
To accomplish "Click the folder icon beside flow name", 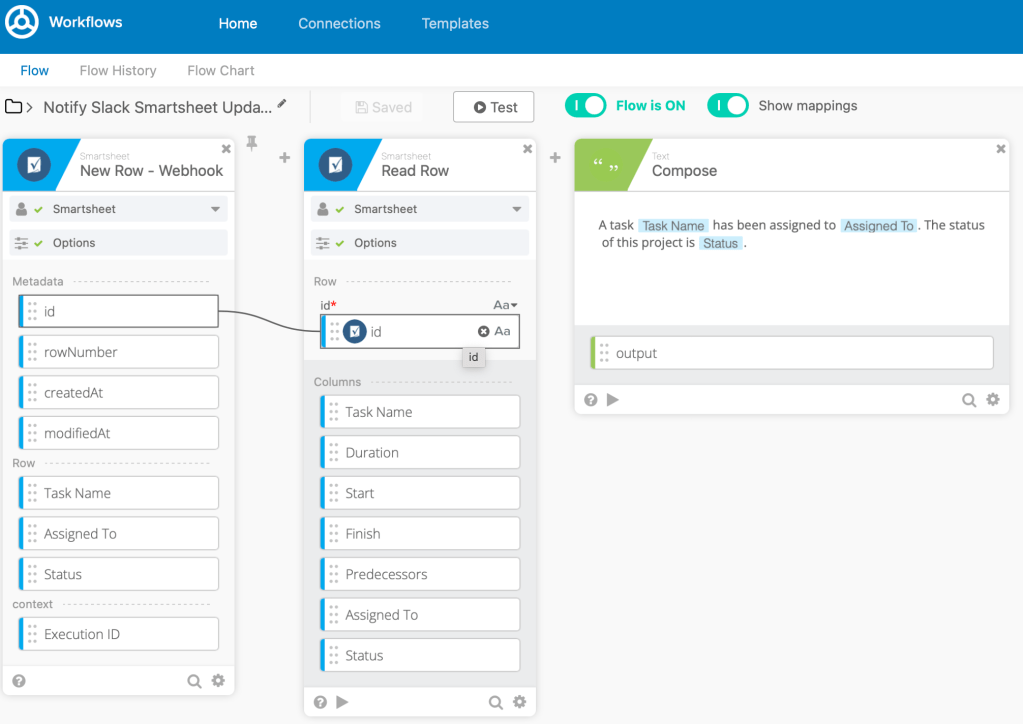I will click(x=14, y=107).
